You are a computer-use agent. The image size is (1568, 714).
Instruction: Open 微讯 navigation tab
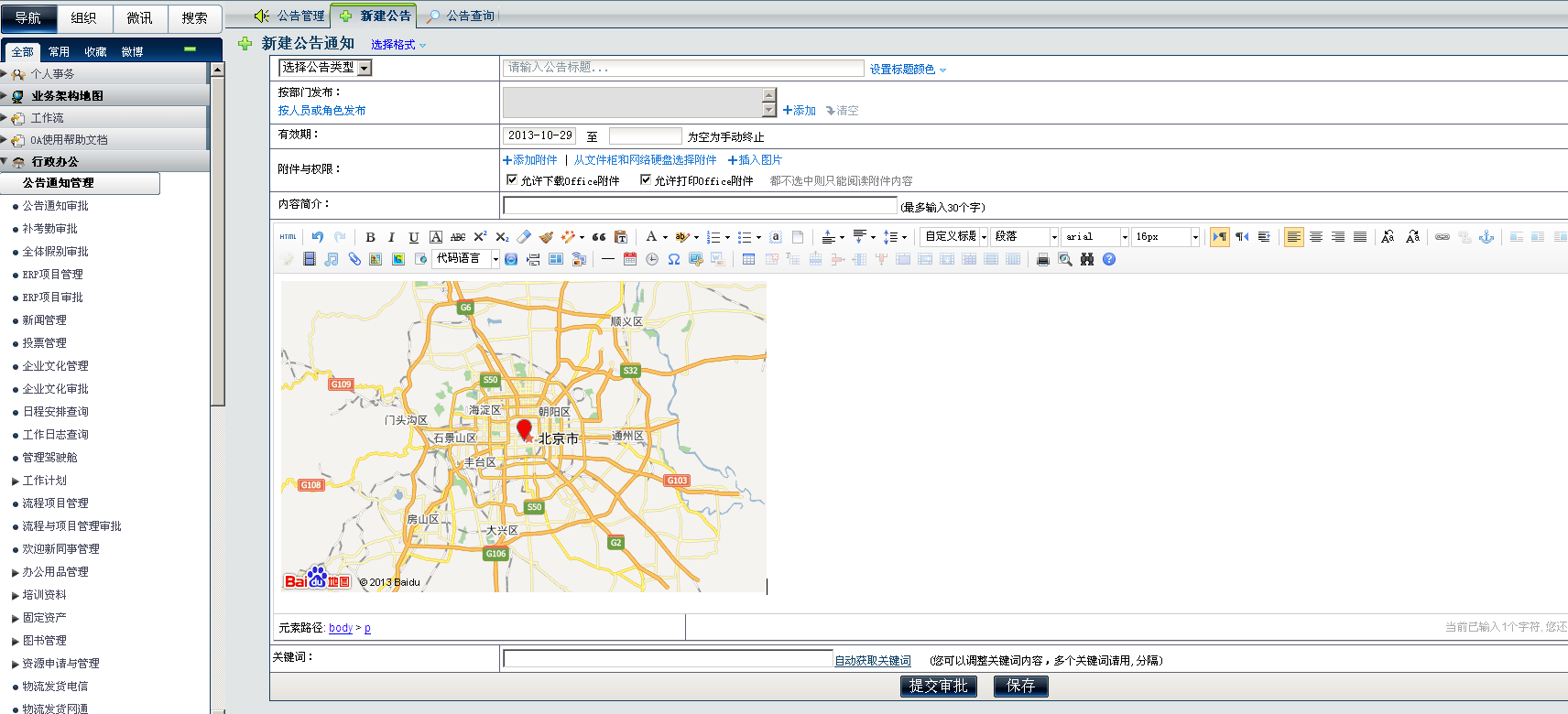tap(139, 17)
